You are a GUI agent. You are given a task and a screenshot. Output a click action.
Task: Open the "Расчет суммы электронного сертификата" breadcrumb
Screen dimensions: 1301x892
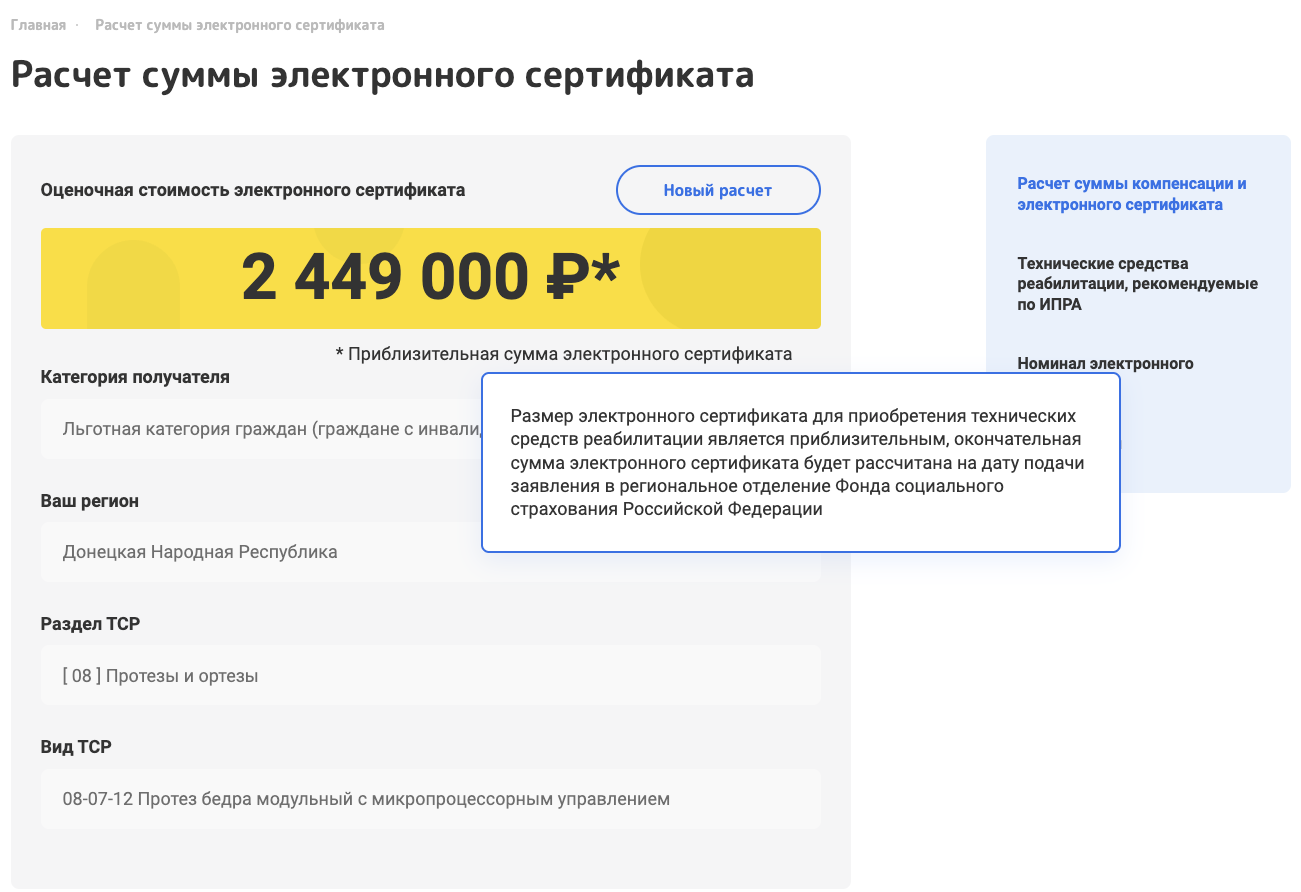tap(240, 25)
